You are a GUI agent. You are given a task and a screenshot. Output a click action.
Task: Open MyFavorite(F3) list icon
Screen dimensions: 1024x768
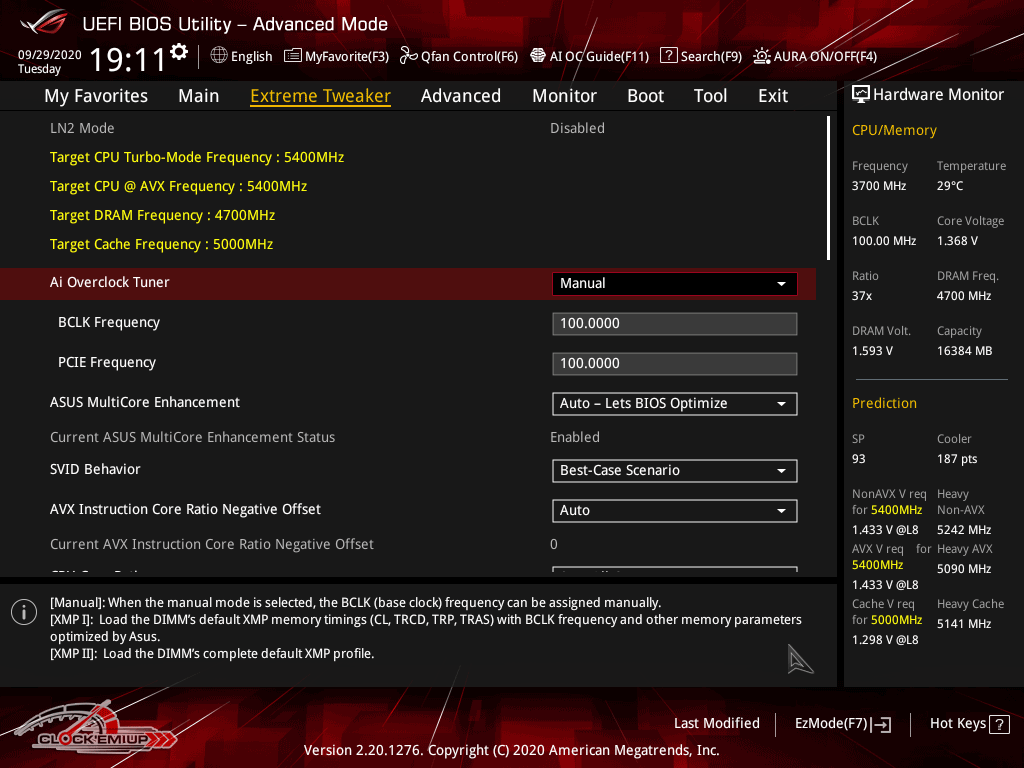click(293, 56)
